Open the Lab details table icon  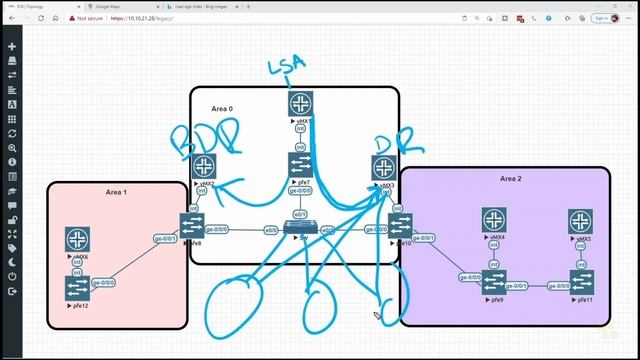tap(12, 176)
